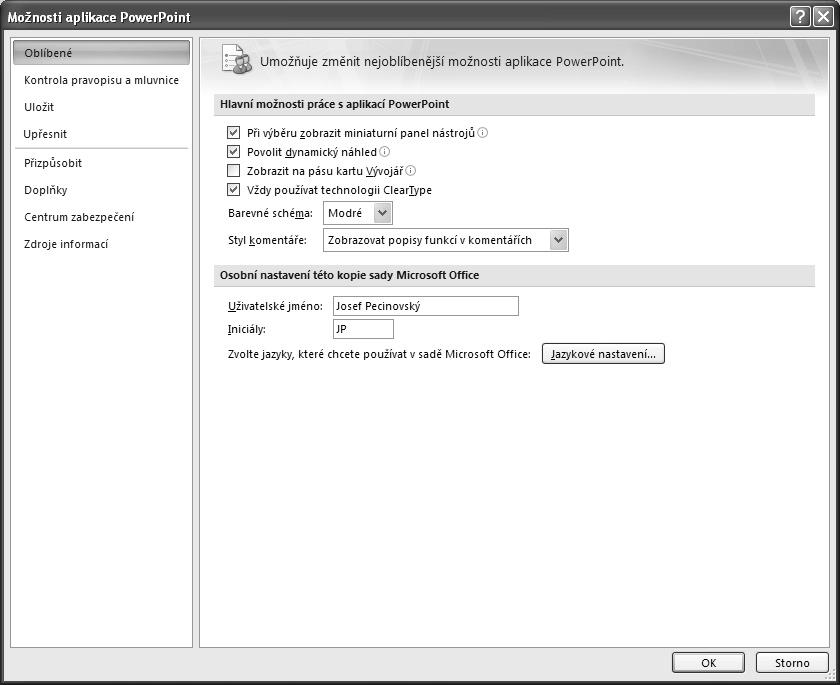
Task: Toggle Vždy používat technologii ClearType
Action: coord(234,190)
